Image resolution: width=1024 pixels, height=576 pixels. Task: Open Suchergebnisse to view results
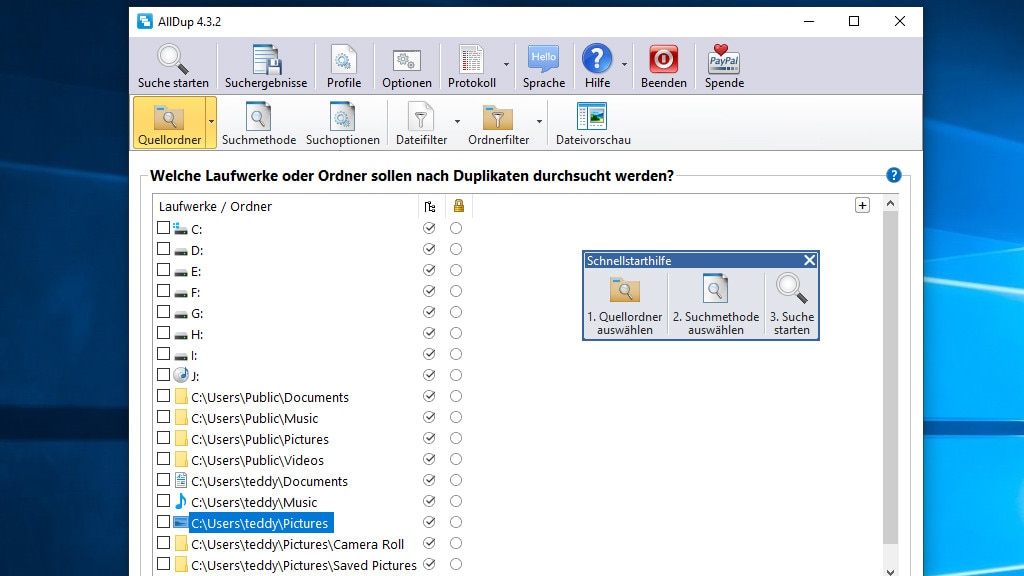[x=265, y=64]
